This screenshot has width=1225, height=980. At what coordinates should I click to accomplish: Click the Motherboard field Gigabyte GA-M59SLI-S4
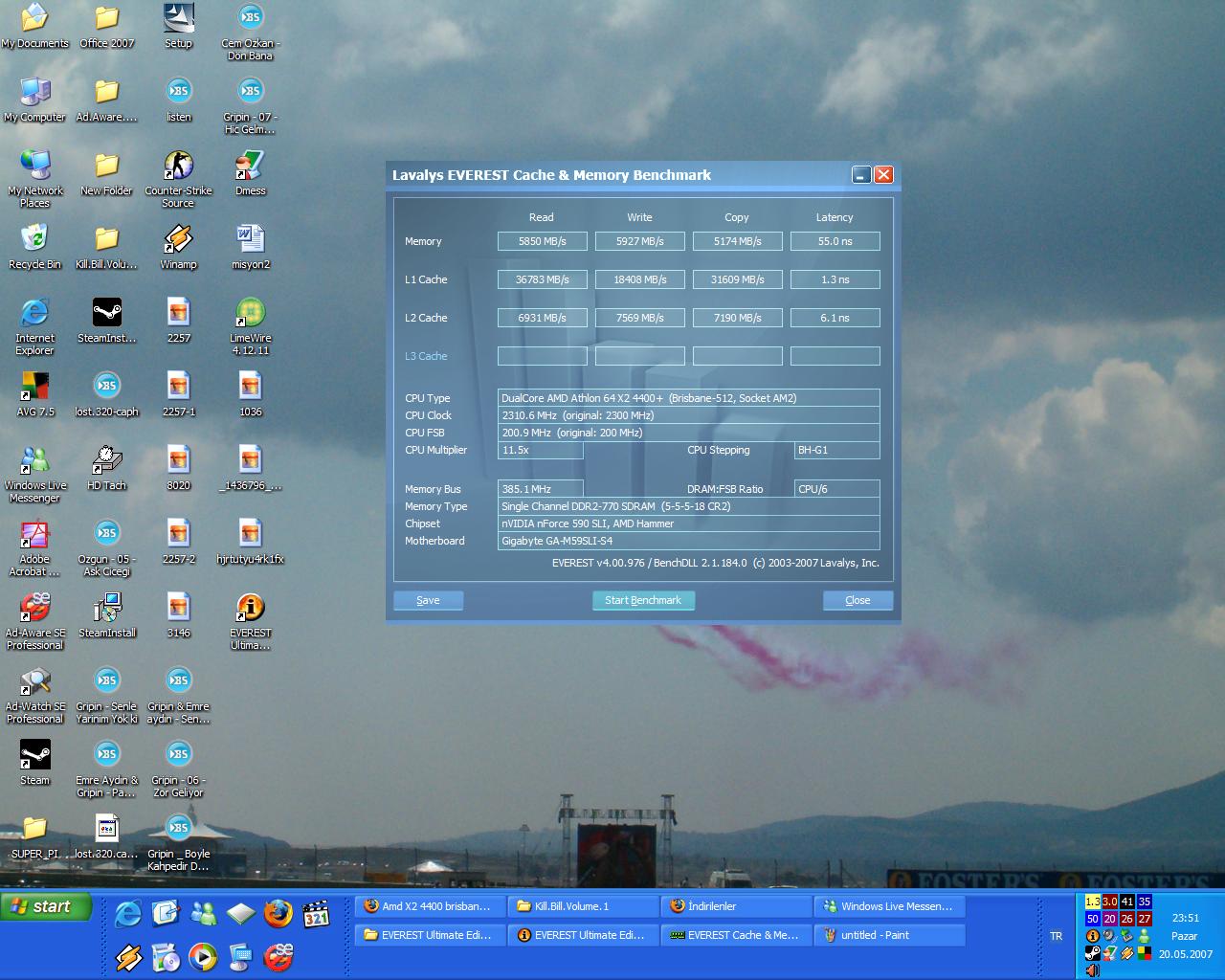click(x=688, y=541)
